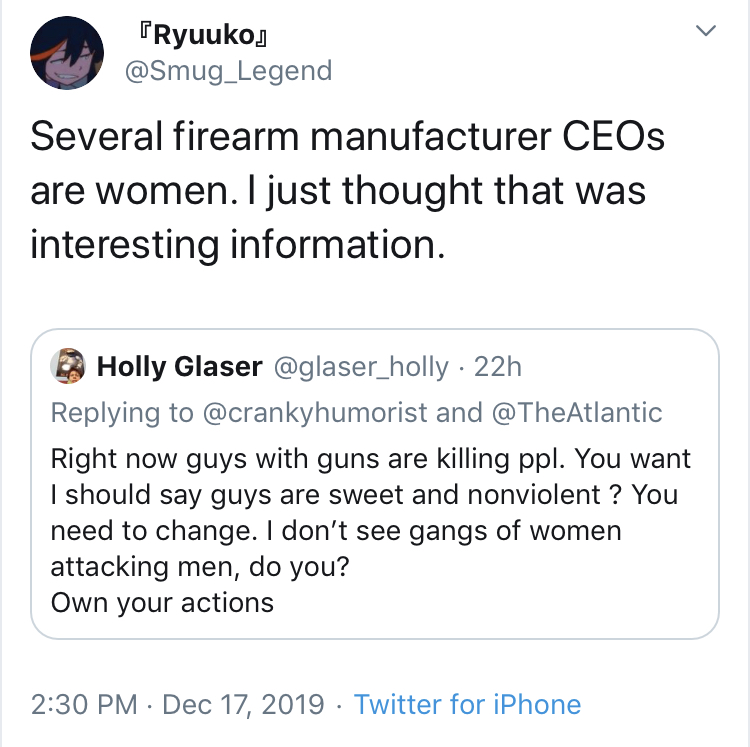The height and width of the screenshot is (747, 750).
Task: Click quoted text 'attacking men, do you?'
Action: (x=200, y=567)
